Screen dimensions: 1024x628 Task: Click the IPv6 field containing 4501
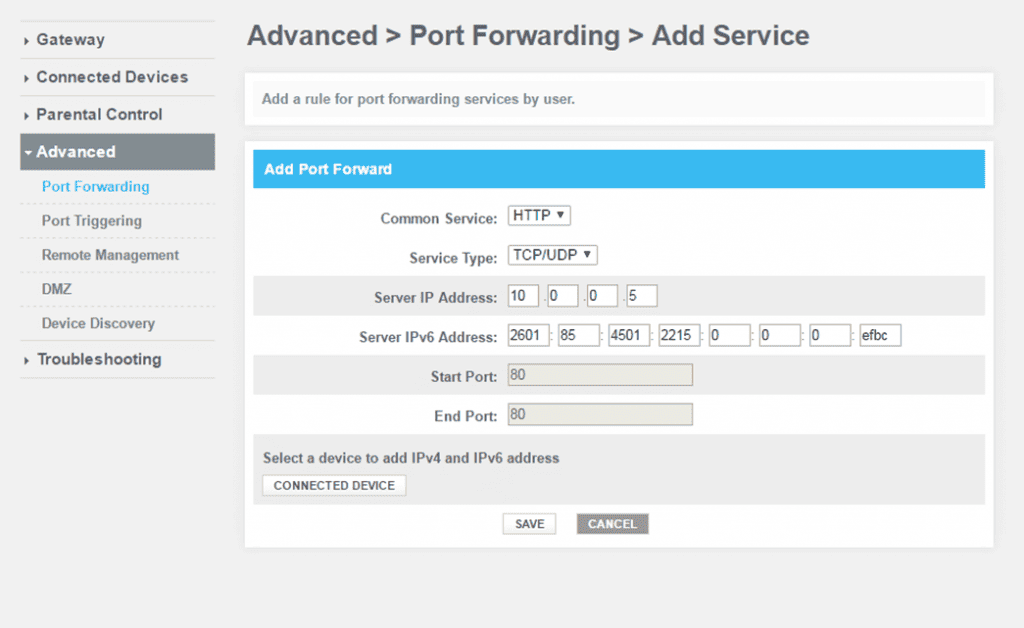pos(629,336)
